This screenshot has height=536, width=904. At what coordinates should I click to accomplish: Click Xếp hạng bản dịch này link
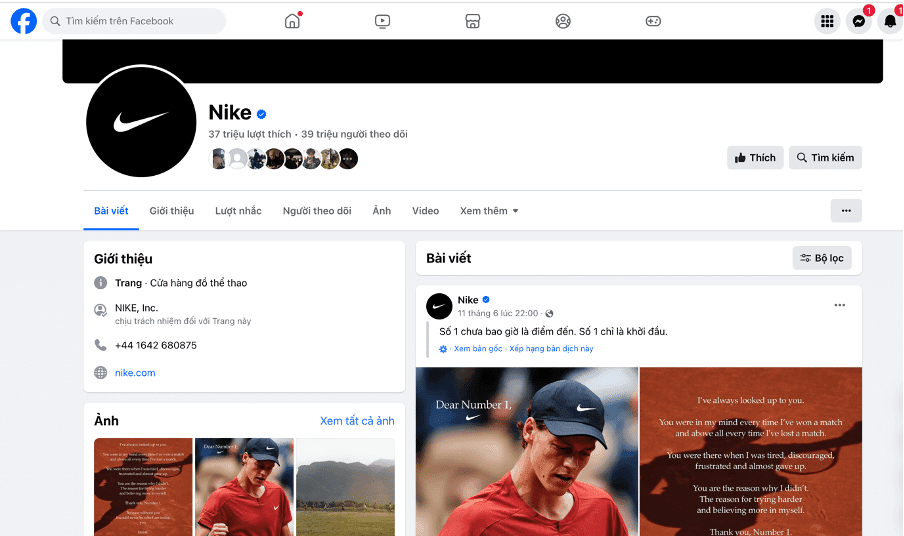click(x=551, y=349)
